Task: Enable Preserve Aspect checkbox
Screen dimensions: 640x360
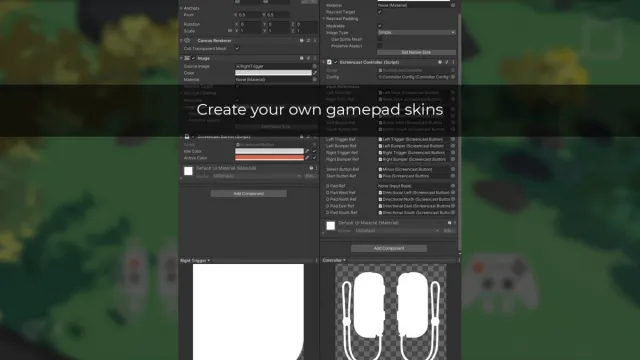Action: (x=380, y=46)
